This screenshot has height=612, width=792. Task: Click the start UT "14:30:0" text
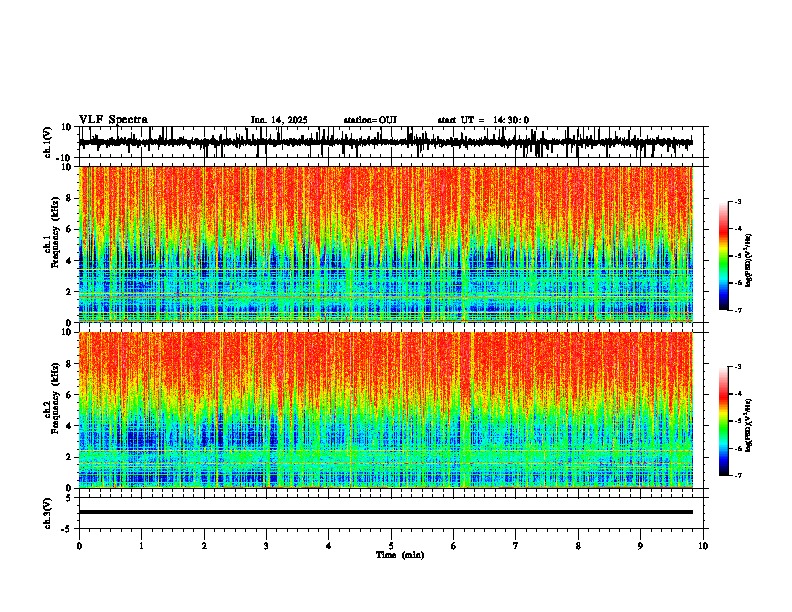(x=511, y=120)
